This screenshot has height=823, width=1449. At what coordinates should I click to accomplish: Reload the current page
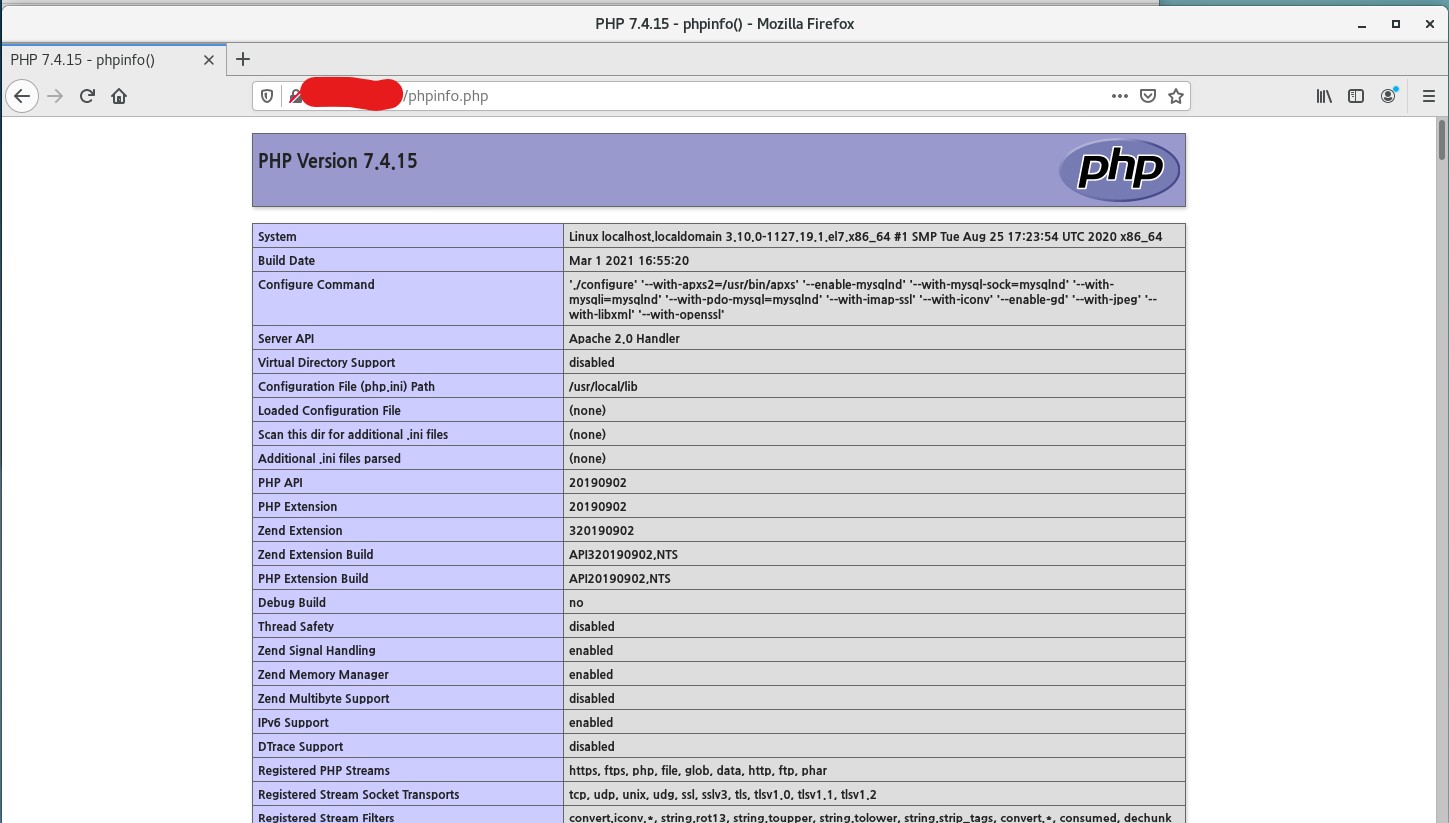point(87,96)
